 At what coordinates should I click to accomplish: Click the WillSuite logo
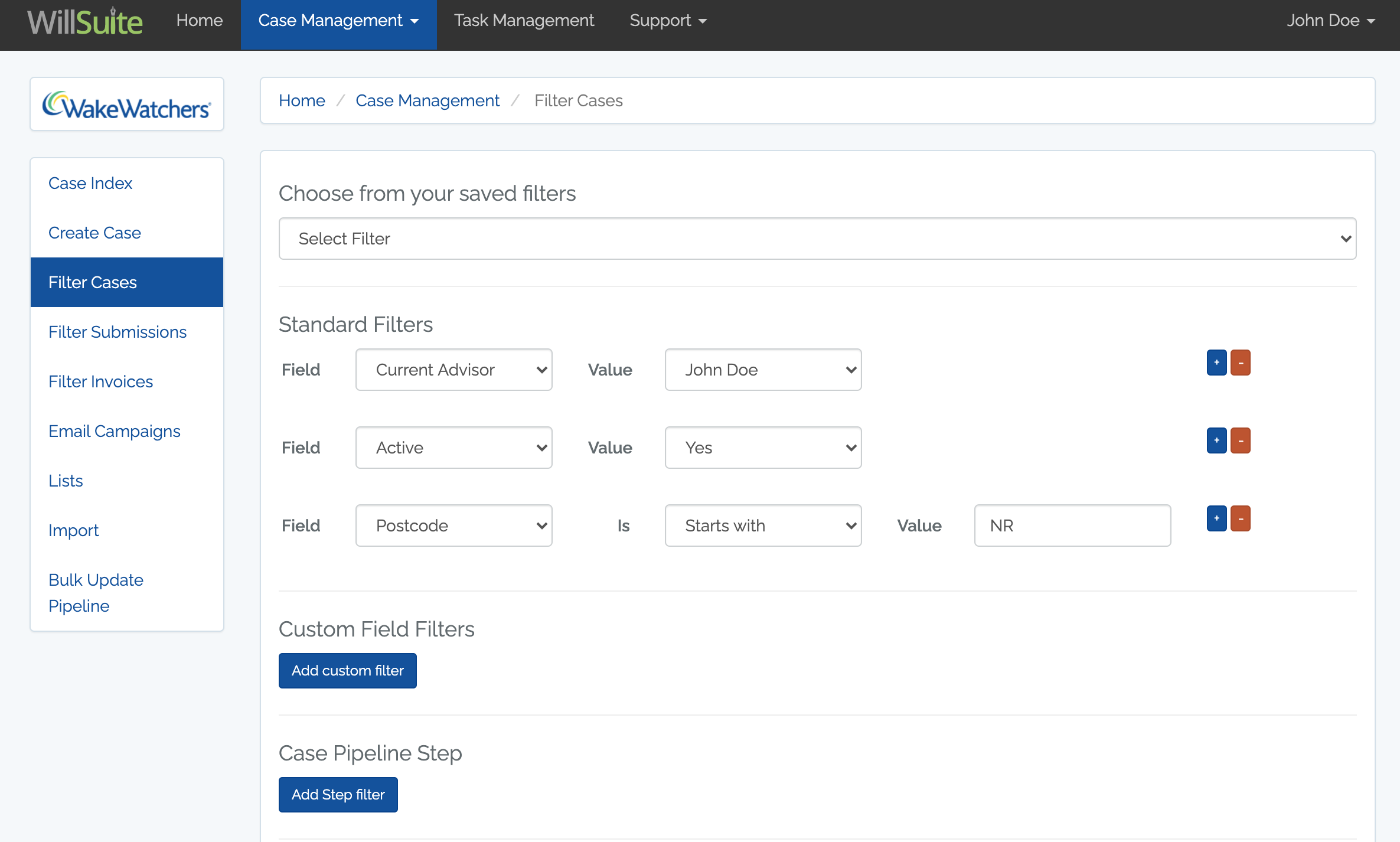85,22
